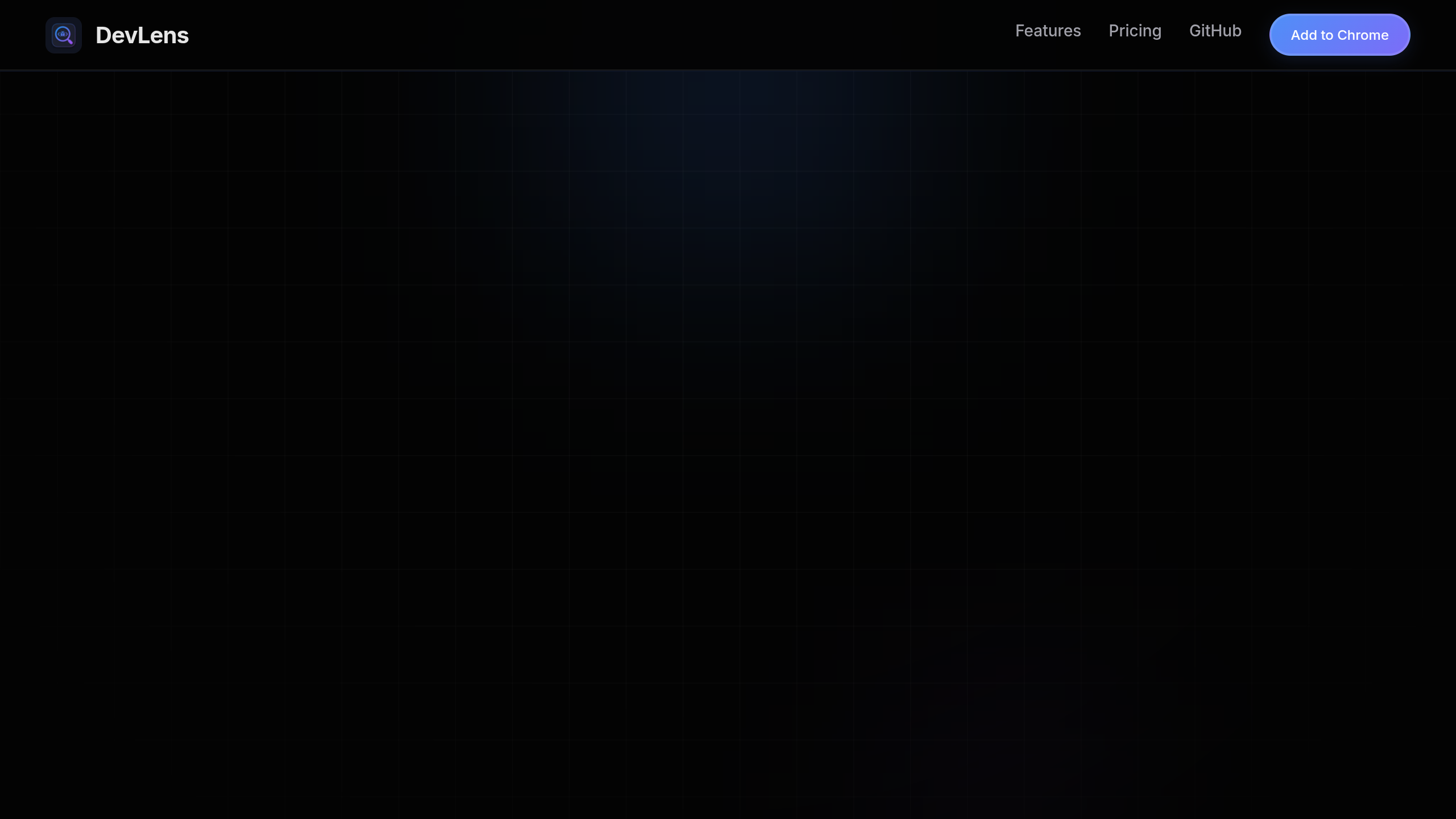Open the Features nav link

click(1048, 31)
